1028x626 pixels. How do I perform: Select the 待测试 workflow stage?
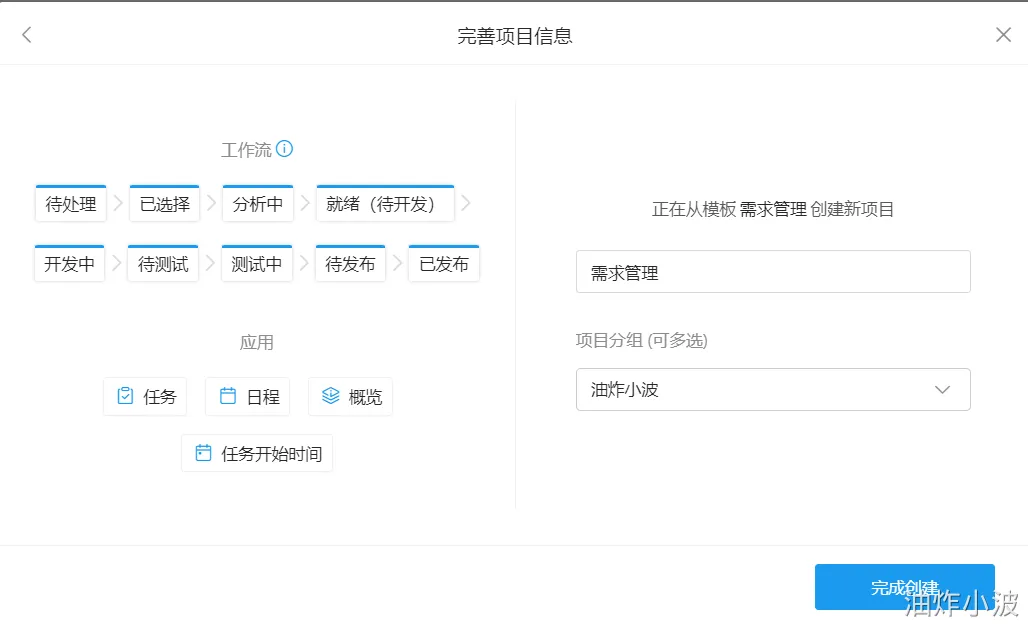point(163,264)
